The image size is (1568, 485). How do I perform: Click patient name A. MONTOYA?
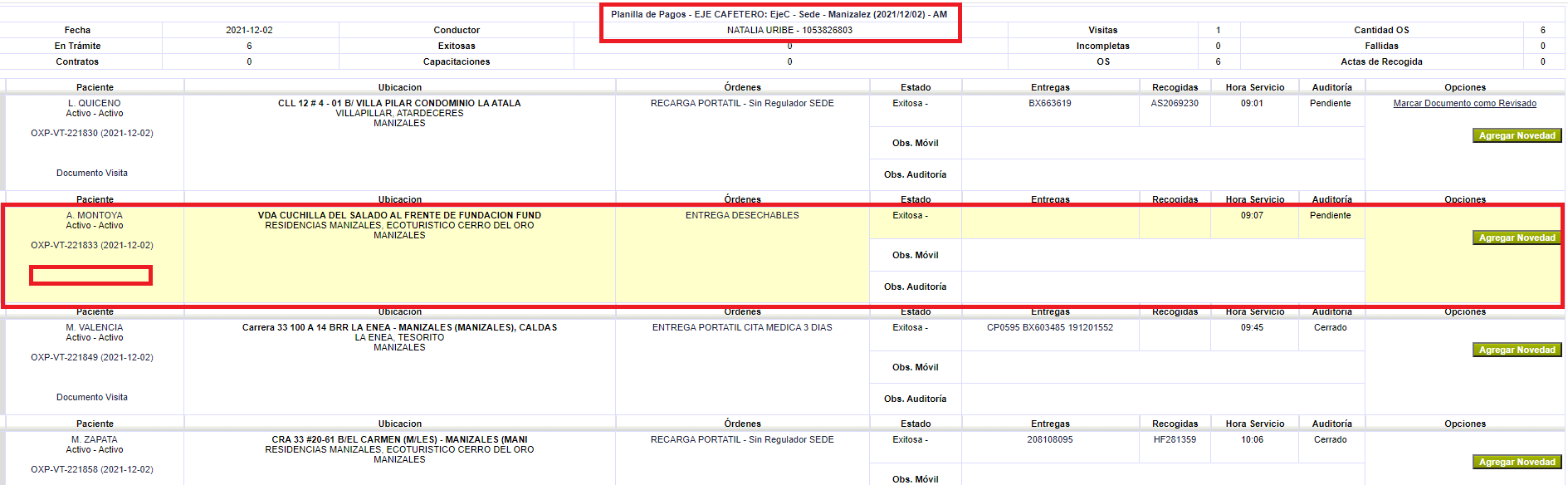pyautogui.click(x=95, y=215)
